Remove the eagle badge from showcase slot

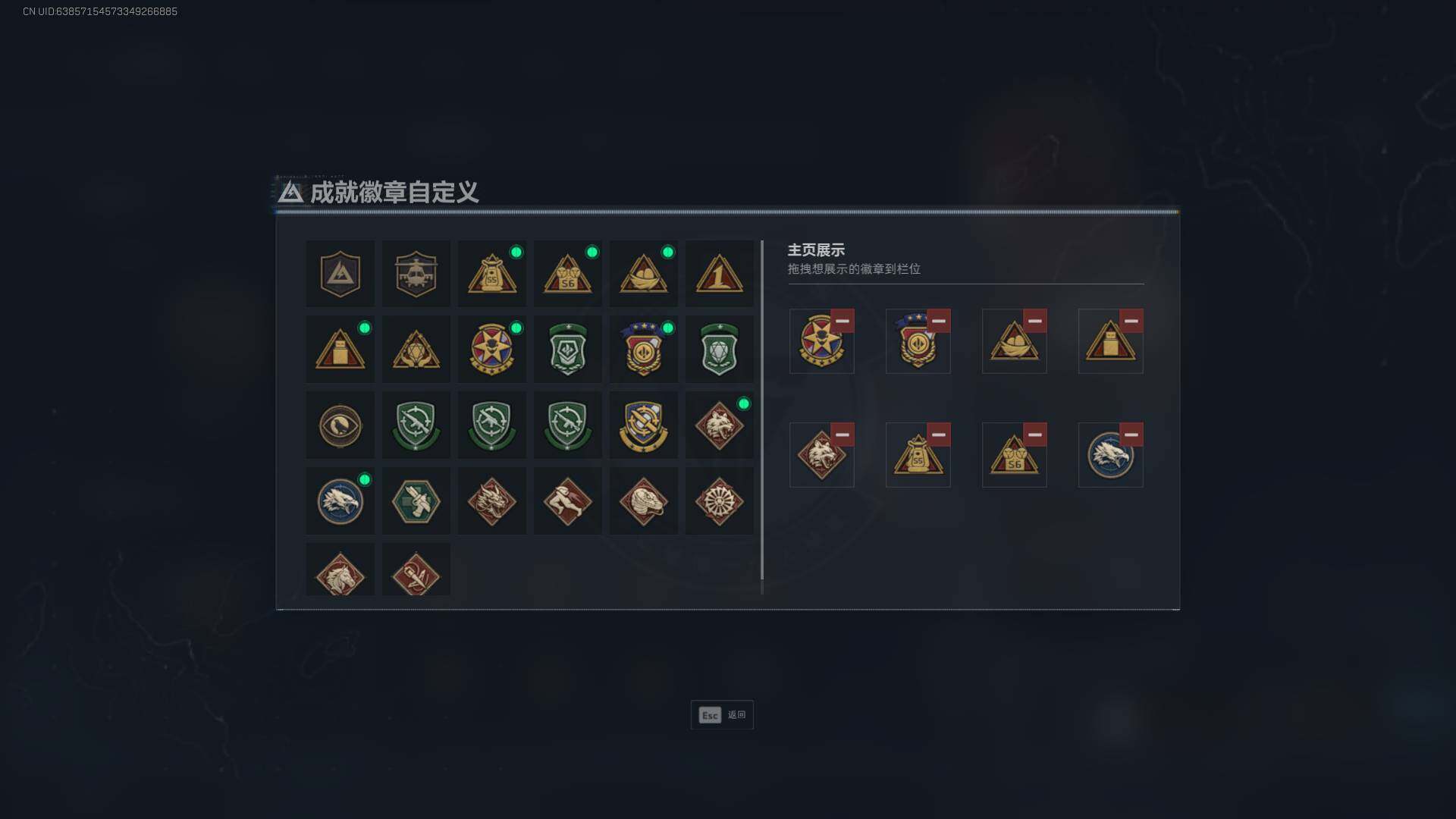click(1131, 435)
